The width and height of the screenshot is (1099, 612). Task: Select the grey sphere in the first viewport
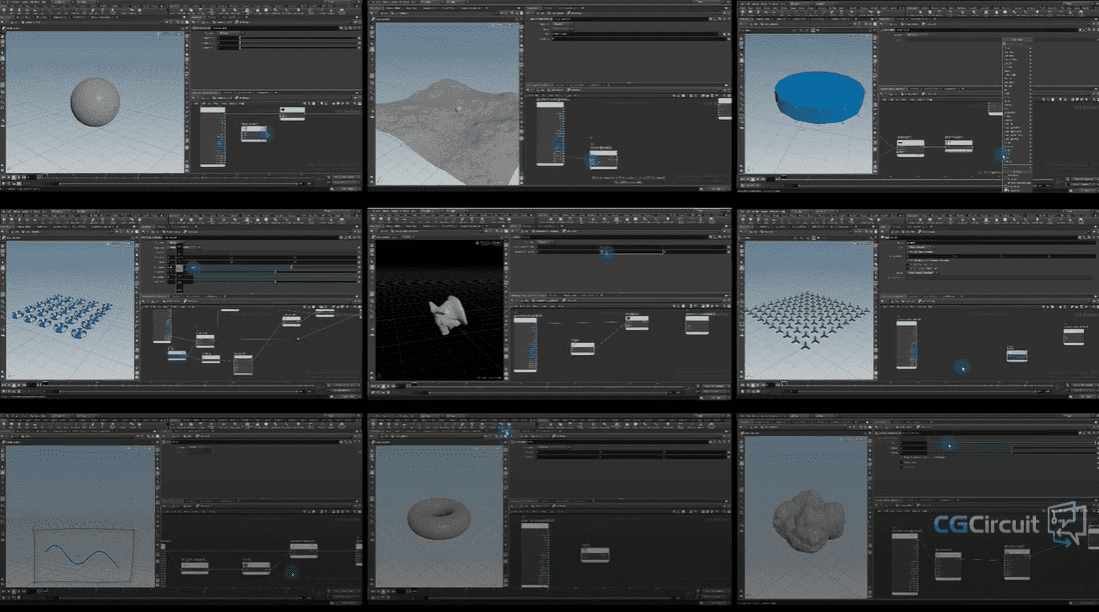95,102
